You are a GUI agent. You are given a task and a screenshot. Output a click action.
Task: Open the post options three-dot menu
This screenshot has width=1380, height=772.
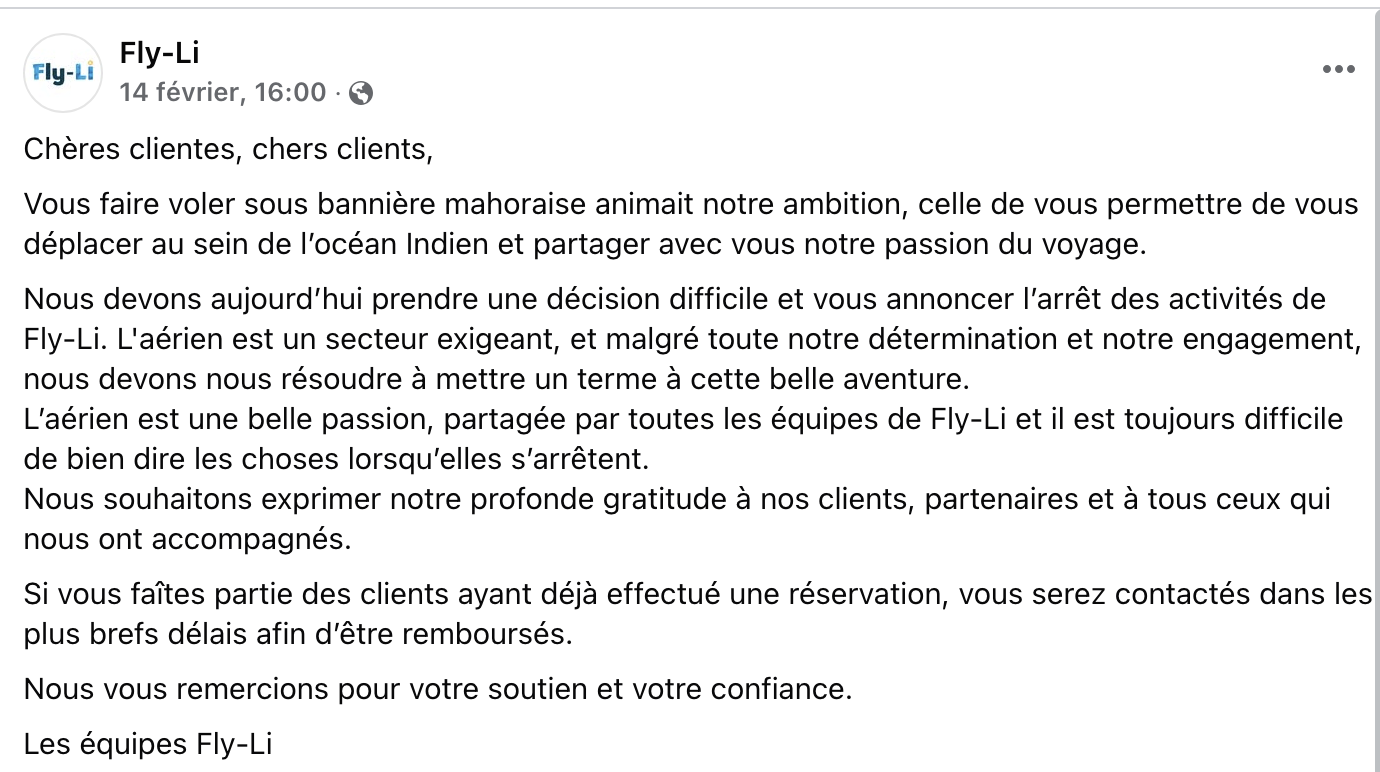coord(1338,69)
